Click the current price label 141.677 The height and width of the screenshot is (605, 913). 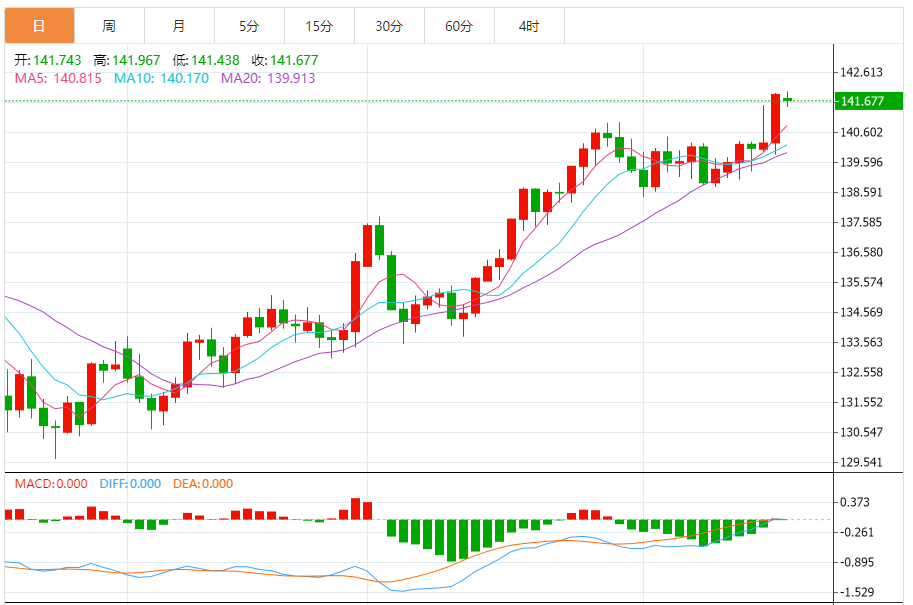868,101
